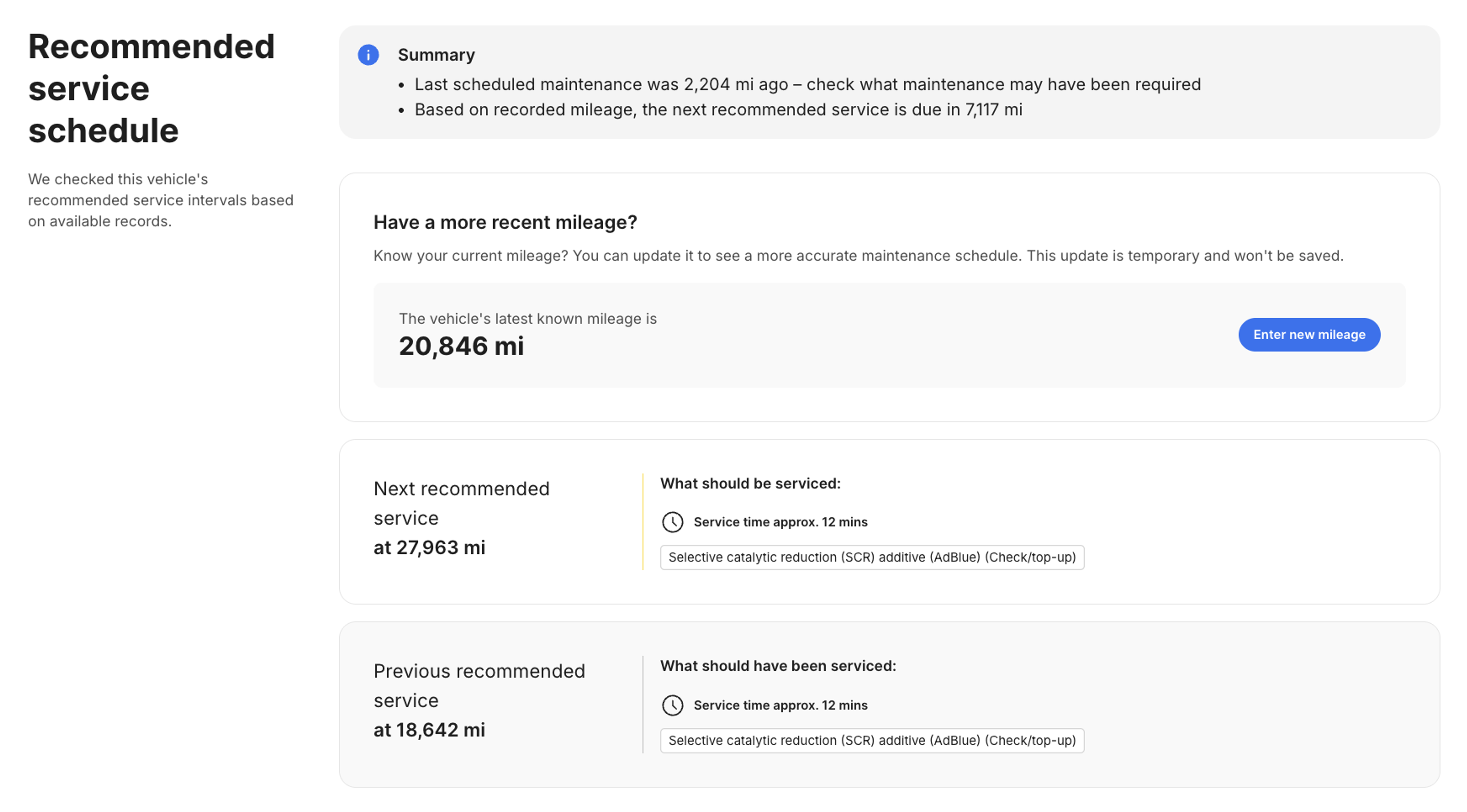Click 'We checked this vehicle's recommended service intervals' text
This screenshot has width=1467, height=812.
[x=160, y=200]
